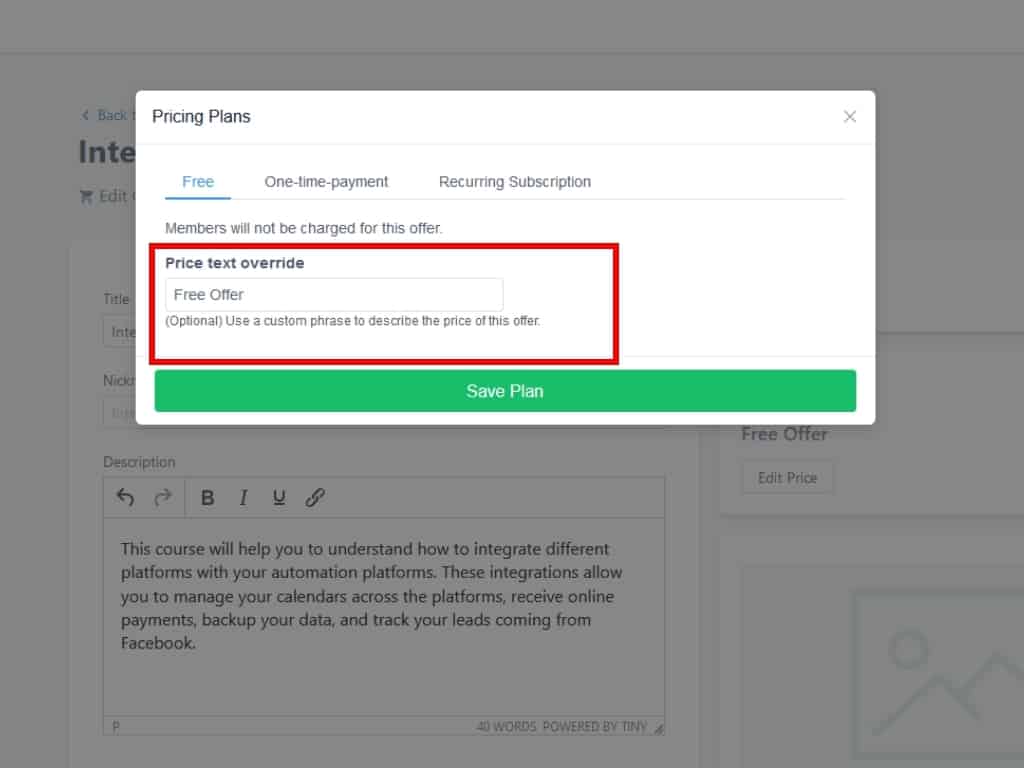Undo the last edit in Description editor
The height and width of the screenshot is (768, 1024).
click(x=125, y=497)
